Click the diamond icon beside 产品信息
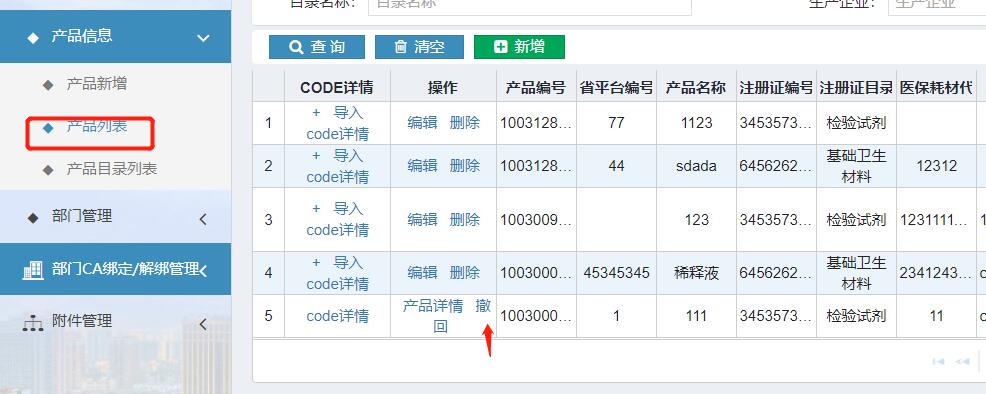 (33, 38)
